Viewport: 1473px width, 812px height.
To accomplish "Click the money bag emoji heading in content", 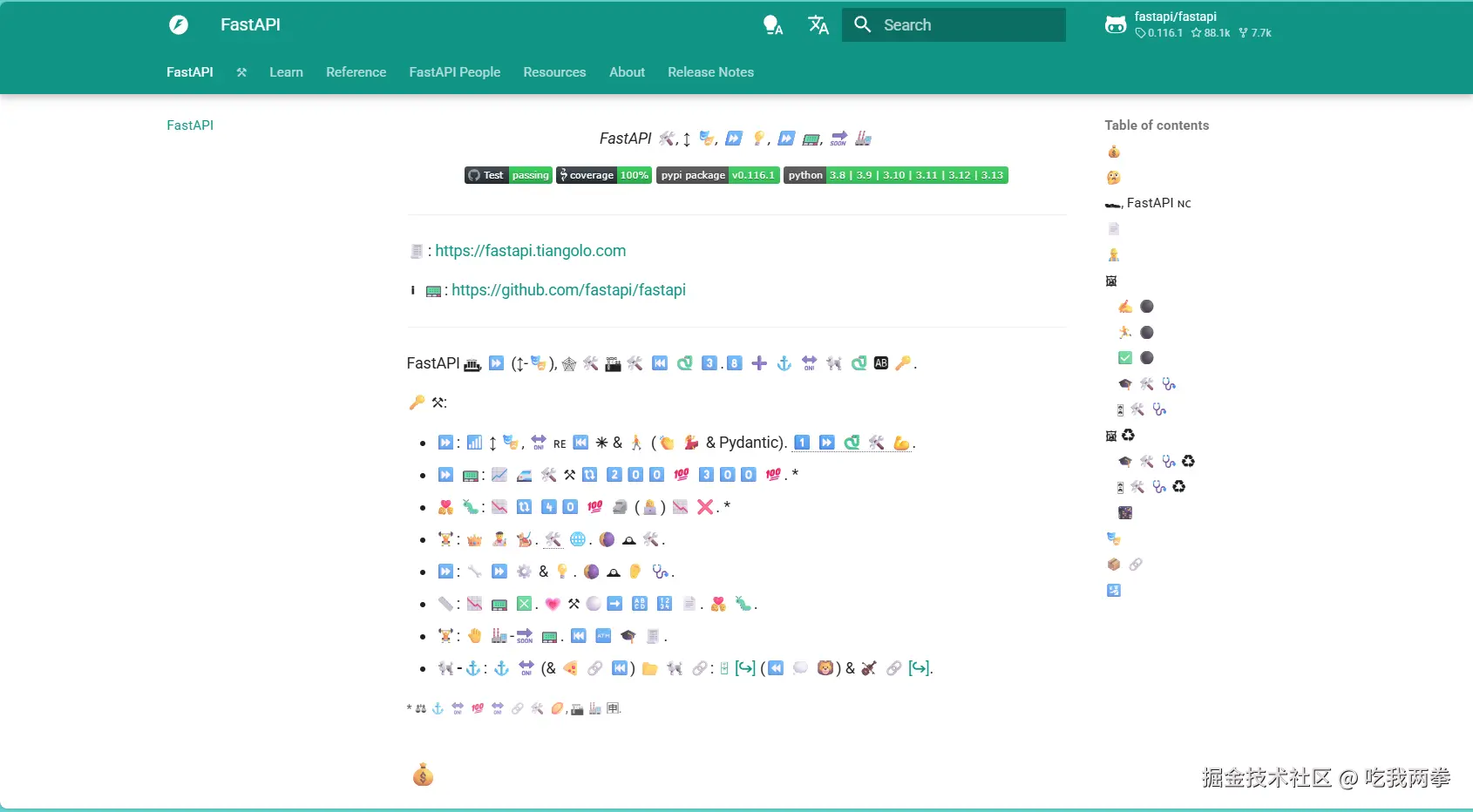I will click(423, 775).
